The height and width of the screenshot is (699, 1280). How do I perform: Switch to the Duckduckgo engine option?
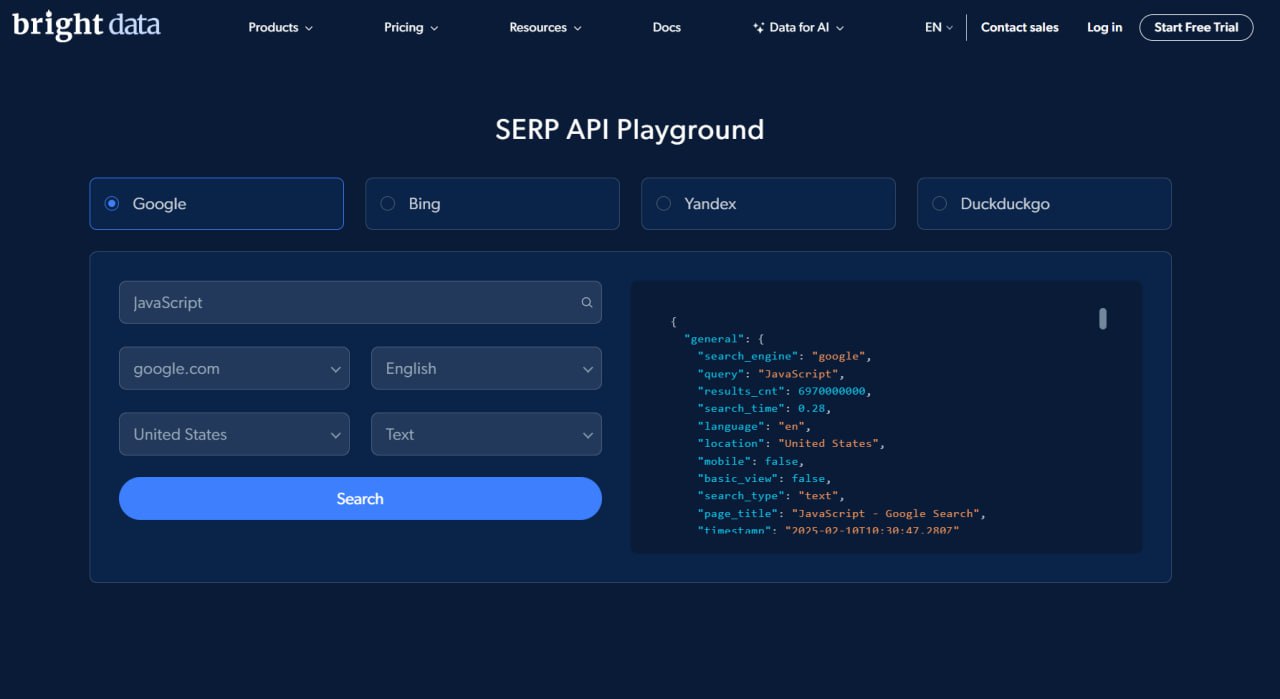click(x=1044, y=204)
